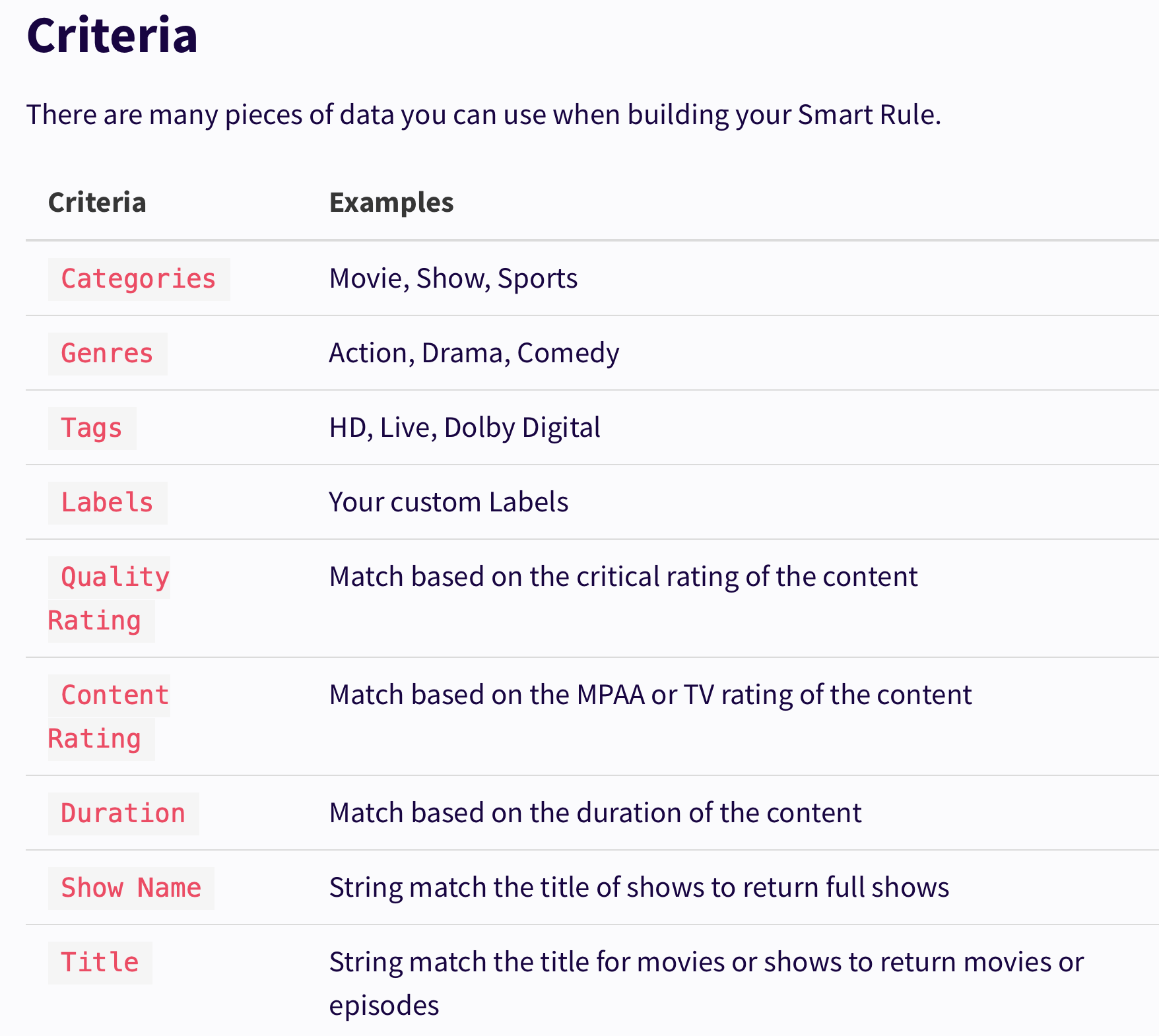Select the Content Rating code label
The image size is (1159, 1036).
coord(109,717)
